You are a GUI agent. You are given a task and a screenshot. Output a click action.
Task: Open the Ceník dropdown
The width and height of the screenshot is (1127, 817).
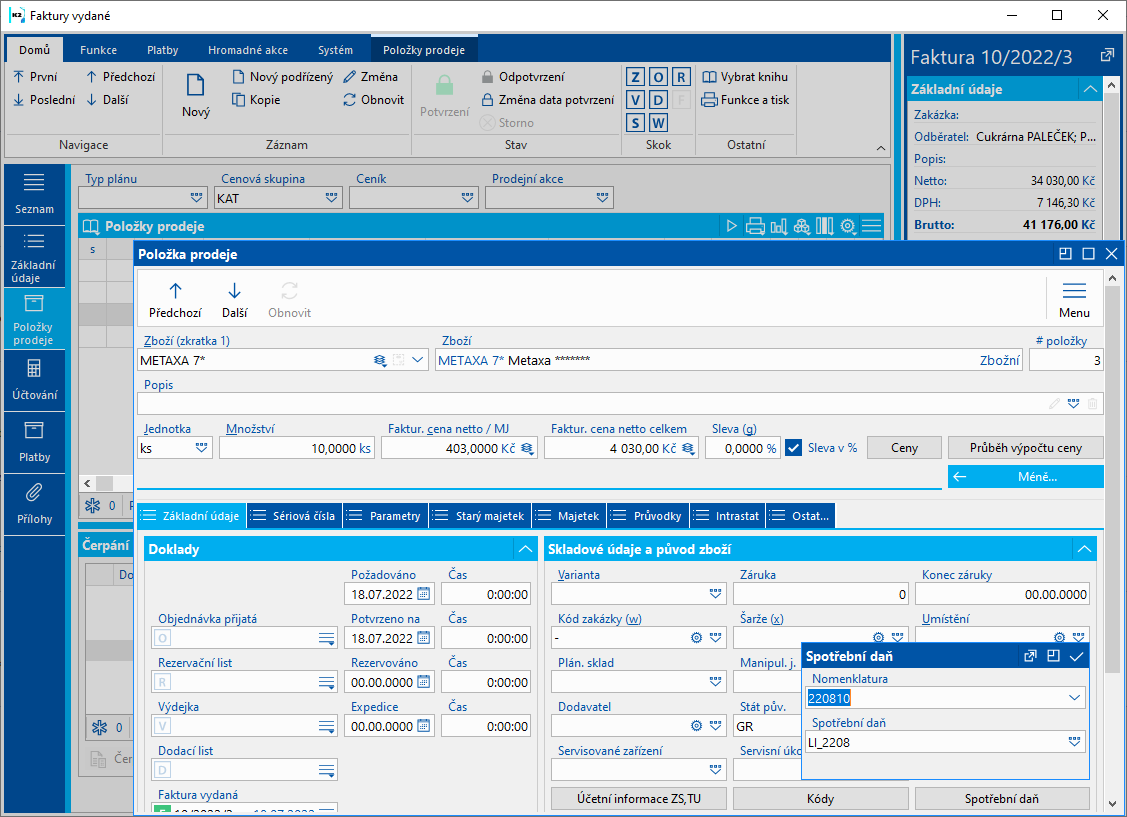tap(467, 198)
